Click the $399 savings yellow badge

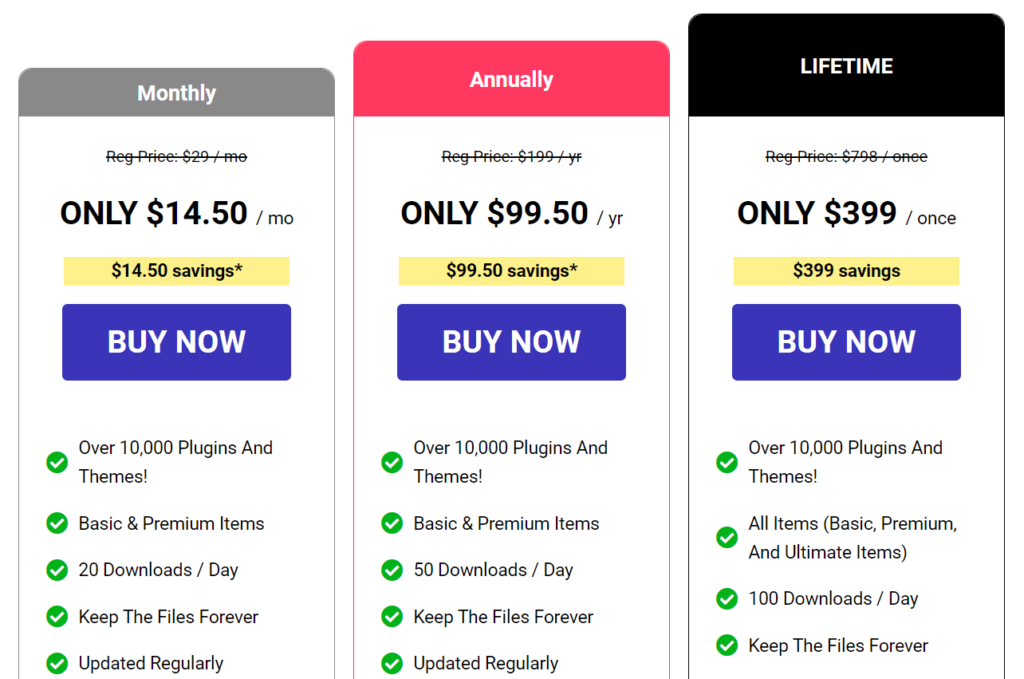(x=846, y=271)
